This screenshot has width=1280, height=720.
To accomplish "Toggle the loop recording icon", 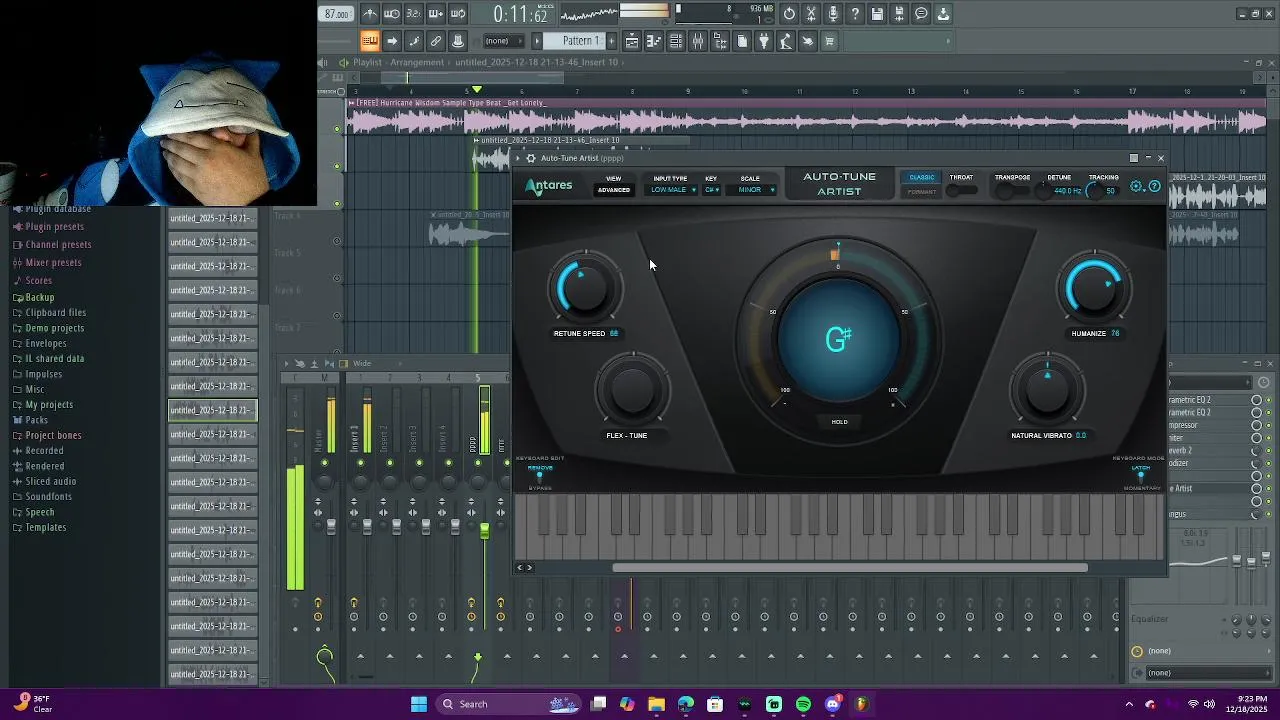I will 458,14.
